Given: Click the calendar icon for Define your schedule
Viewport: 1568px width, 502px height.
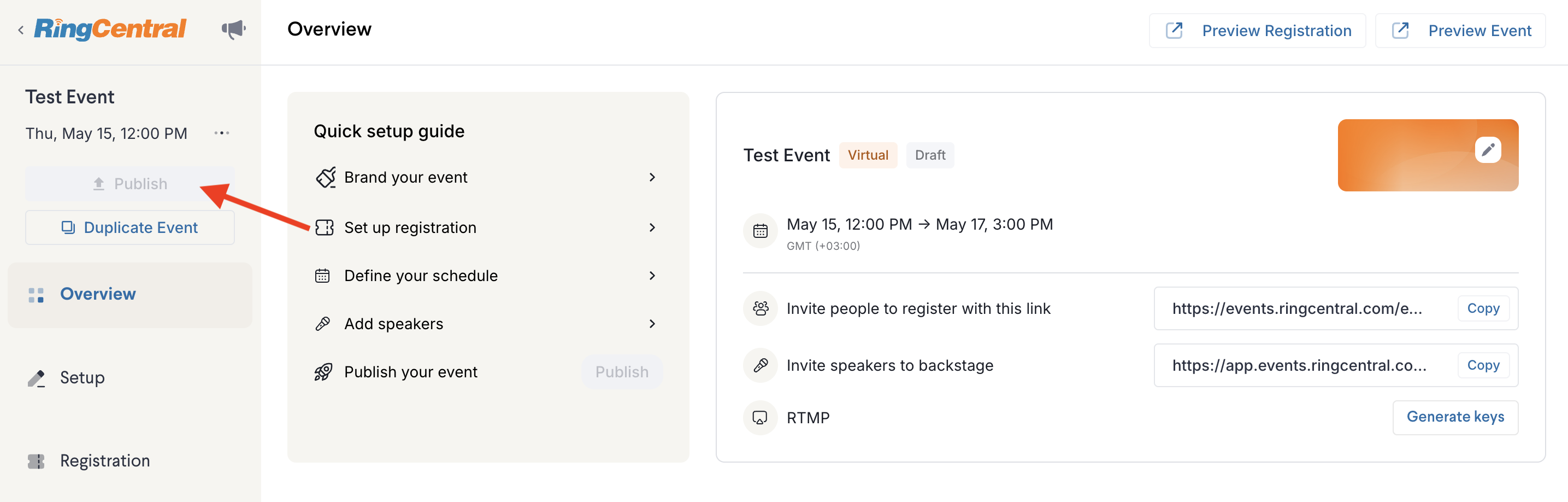Looking at the screenshot, I should point(322,276).
